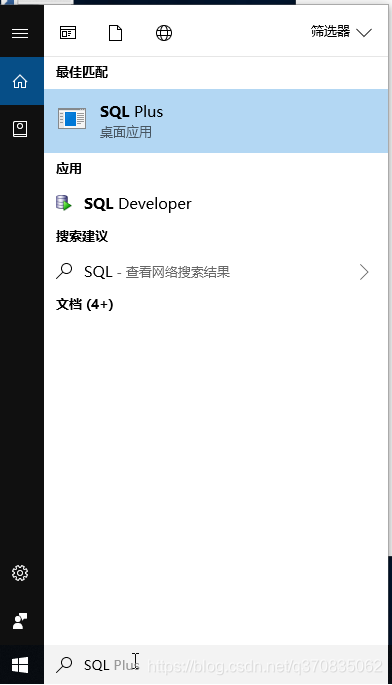Select the Home icon in sidebar
The image size is (392, 685).
pyautogui.click(x=20, y=81)
